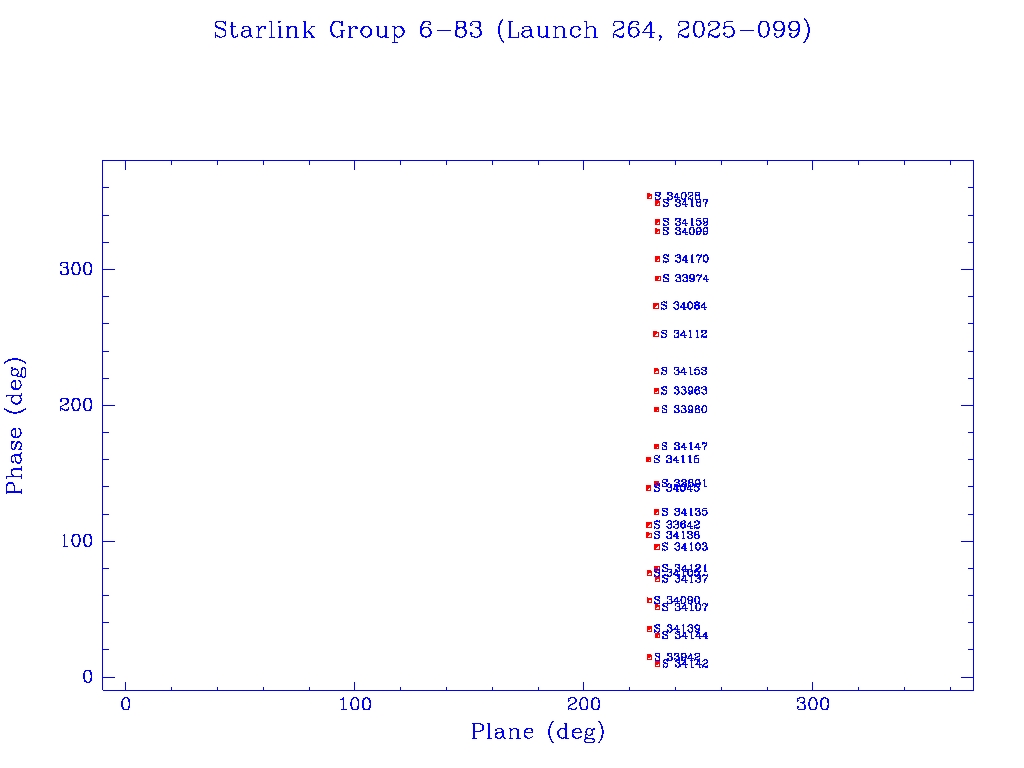Select the S 34084 data point marker
Image resolution: width=1024 pixels, height=768 pixels.
coord(655,306)
